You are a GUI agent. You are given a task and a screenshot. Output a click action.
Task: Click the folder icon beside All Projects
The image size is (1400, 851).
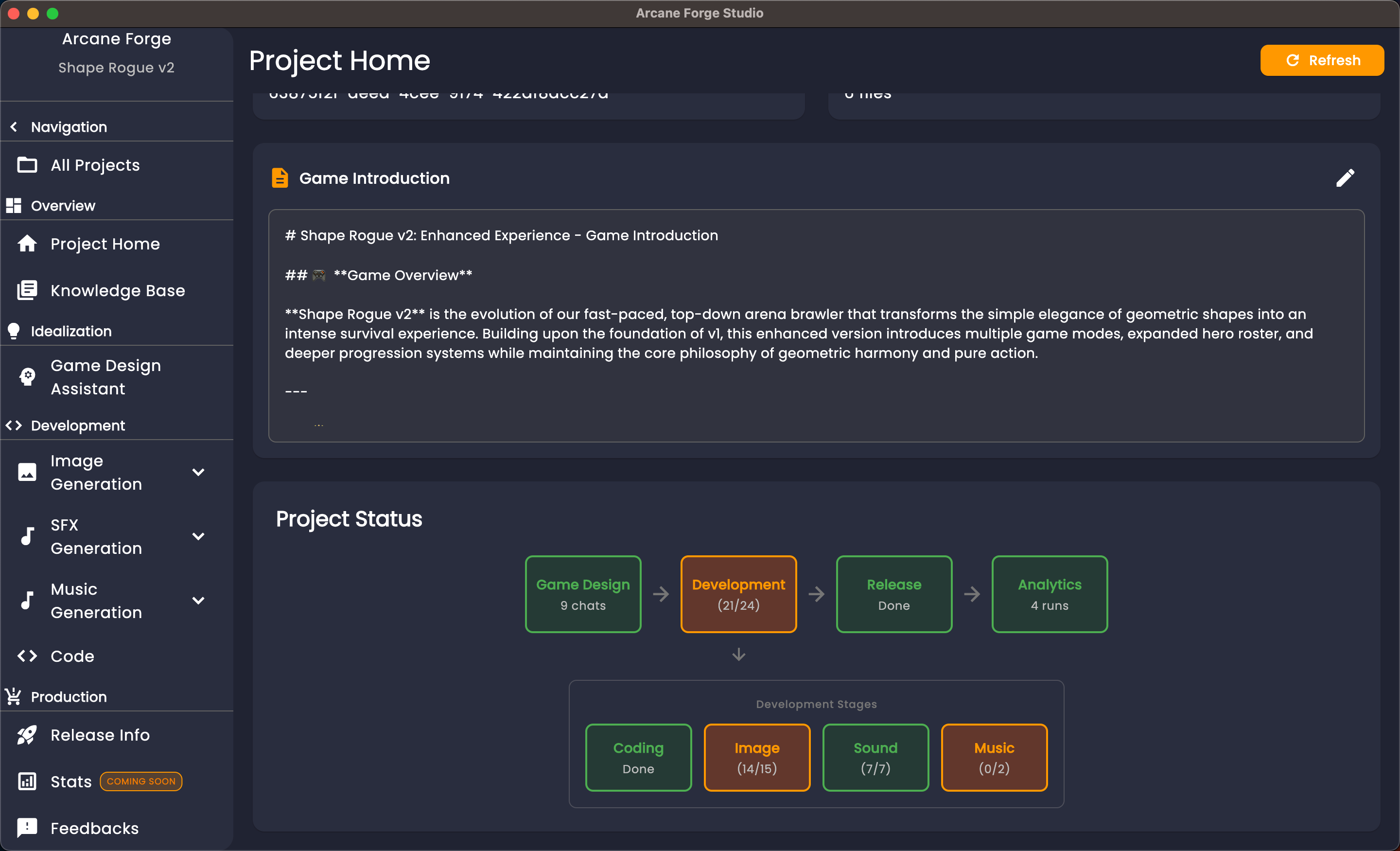(27, 165)
